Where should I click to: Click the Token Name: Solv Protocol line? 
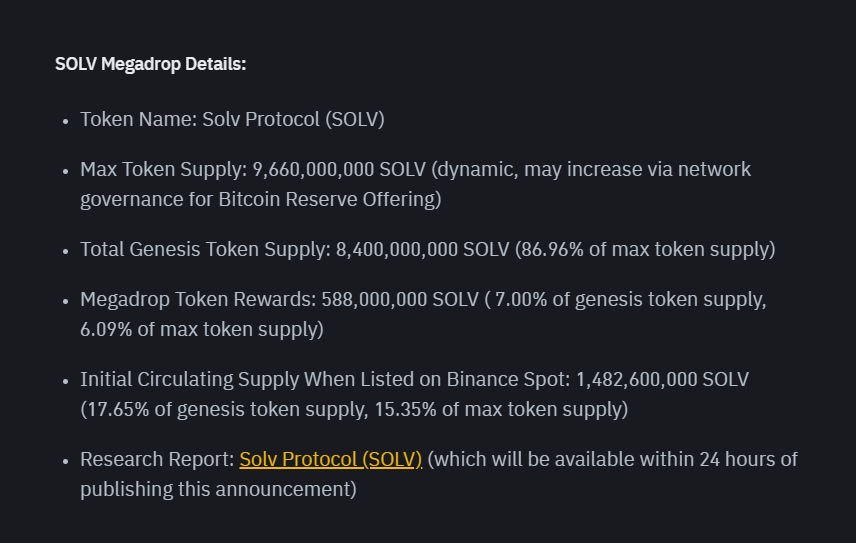(232, 120)
